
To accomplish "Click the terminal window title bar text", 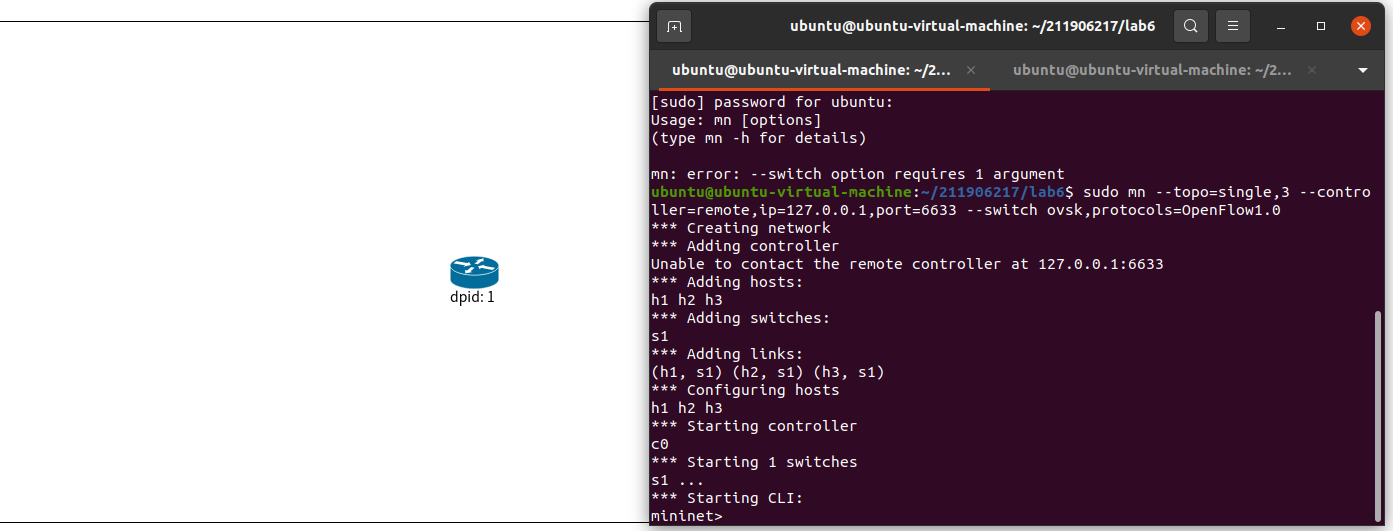I will [x=972, y=26].
